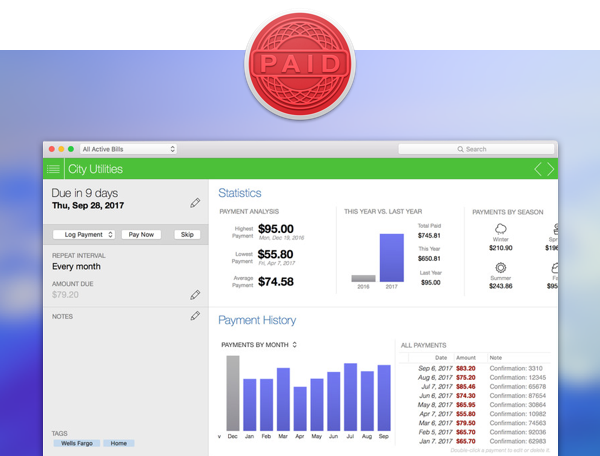The width and height of the screenshot is (600, 456).
Task: Click Confirmation: 3310 note
Action: [516, 368]
